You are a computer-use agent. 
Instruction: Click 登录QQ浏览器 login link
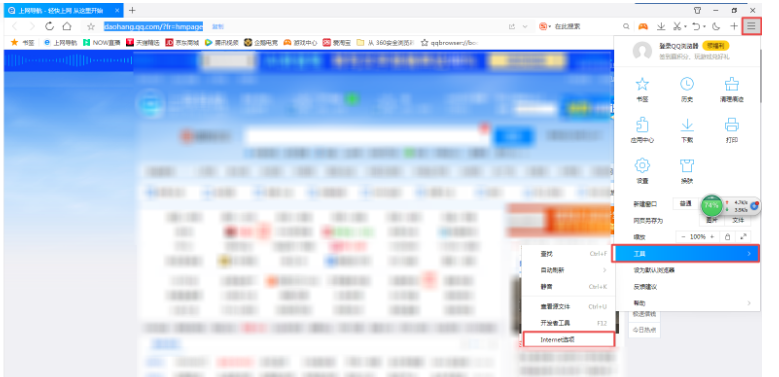(x=679, y=46)
